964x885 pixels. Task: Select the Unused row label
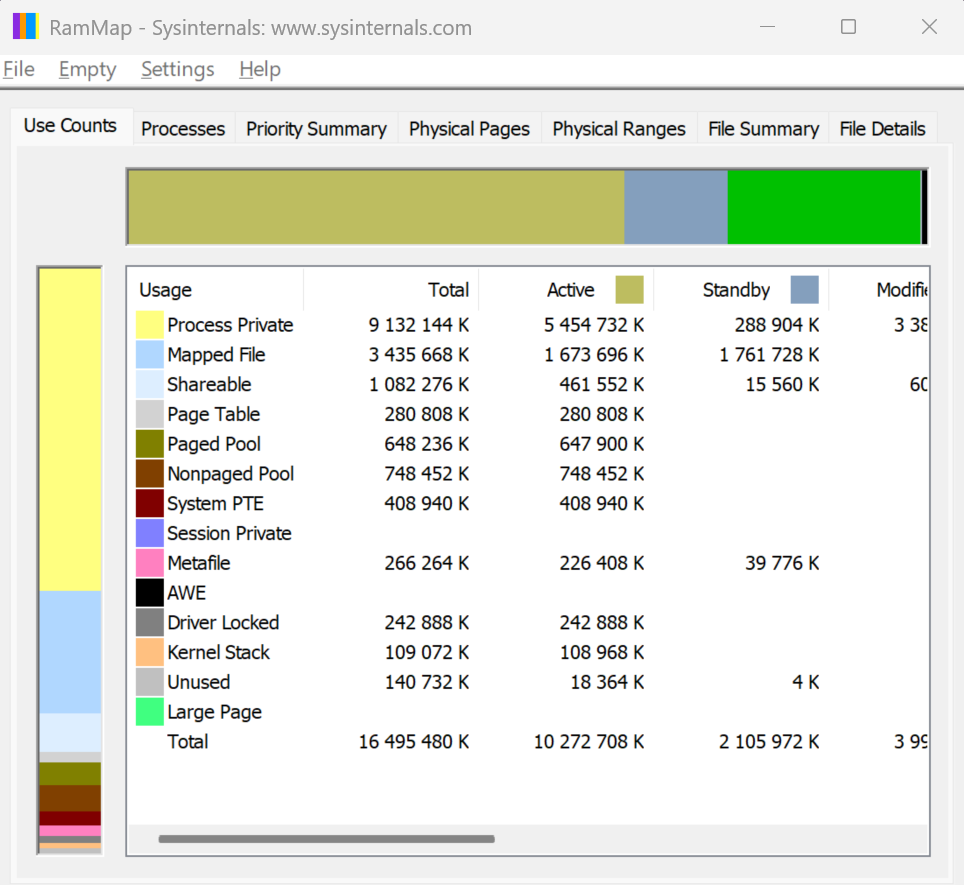tap(199, 682)
